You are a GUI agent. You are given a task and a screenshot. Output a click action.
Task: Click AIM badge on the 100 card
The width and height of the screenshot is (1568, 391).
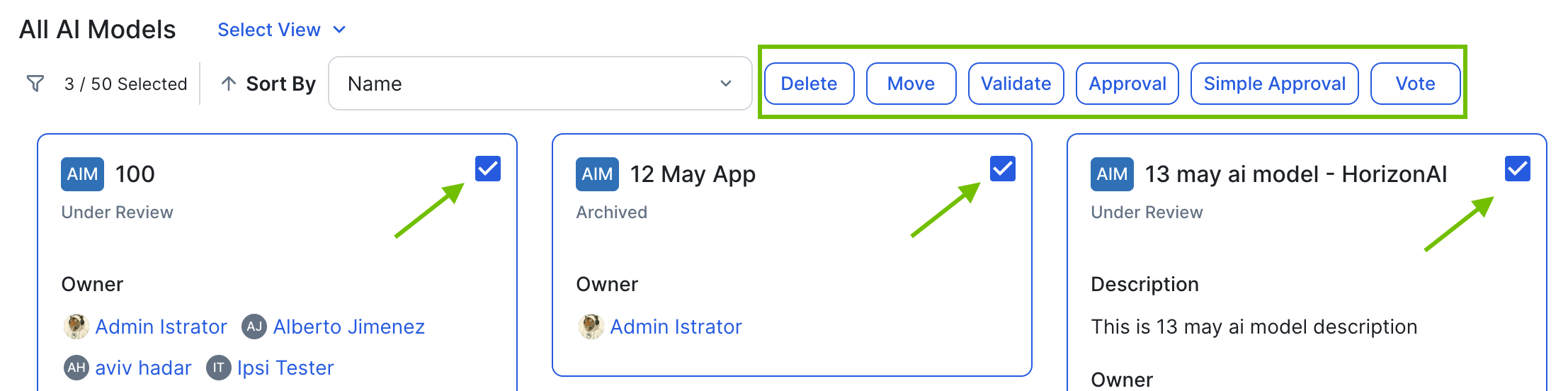(82, 174)
